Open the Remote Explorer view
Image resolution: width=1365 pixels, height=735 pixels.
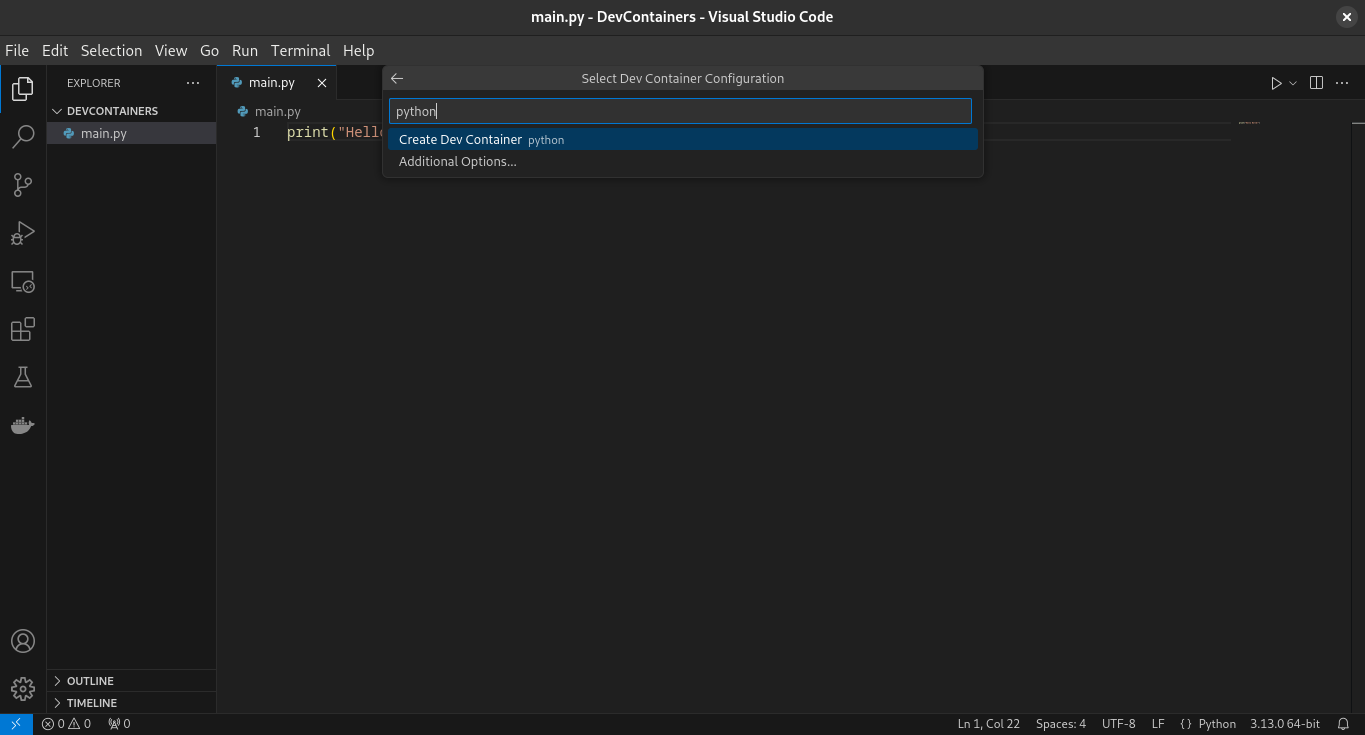(22, 282)
